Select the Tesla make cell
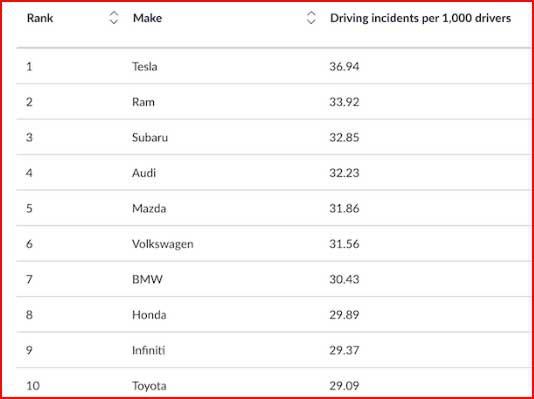This screenshot has width=534, height=399. (145, 66)
